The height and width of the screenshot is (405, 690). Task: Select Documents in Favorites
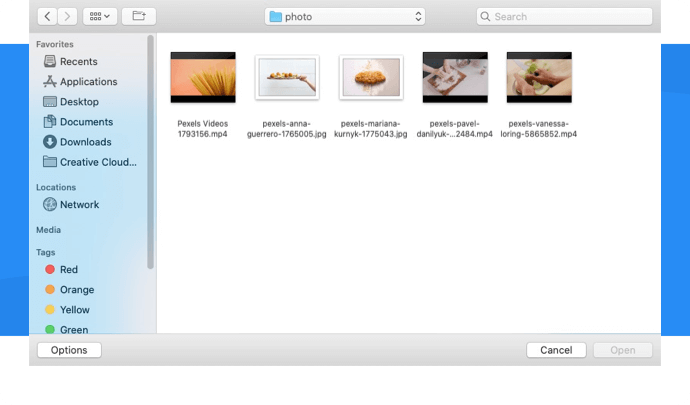click(x=78, y=122)
